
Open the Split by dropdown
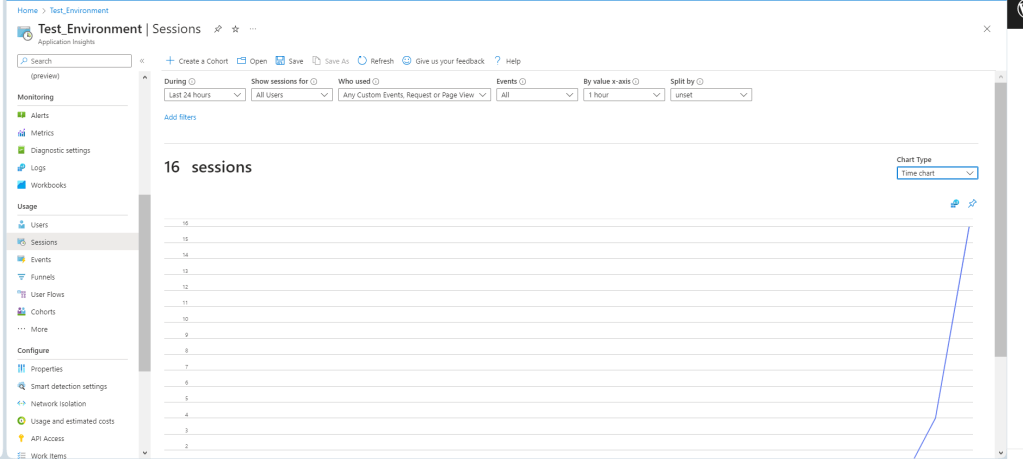click(x=710, y=95)
